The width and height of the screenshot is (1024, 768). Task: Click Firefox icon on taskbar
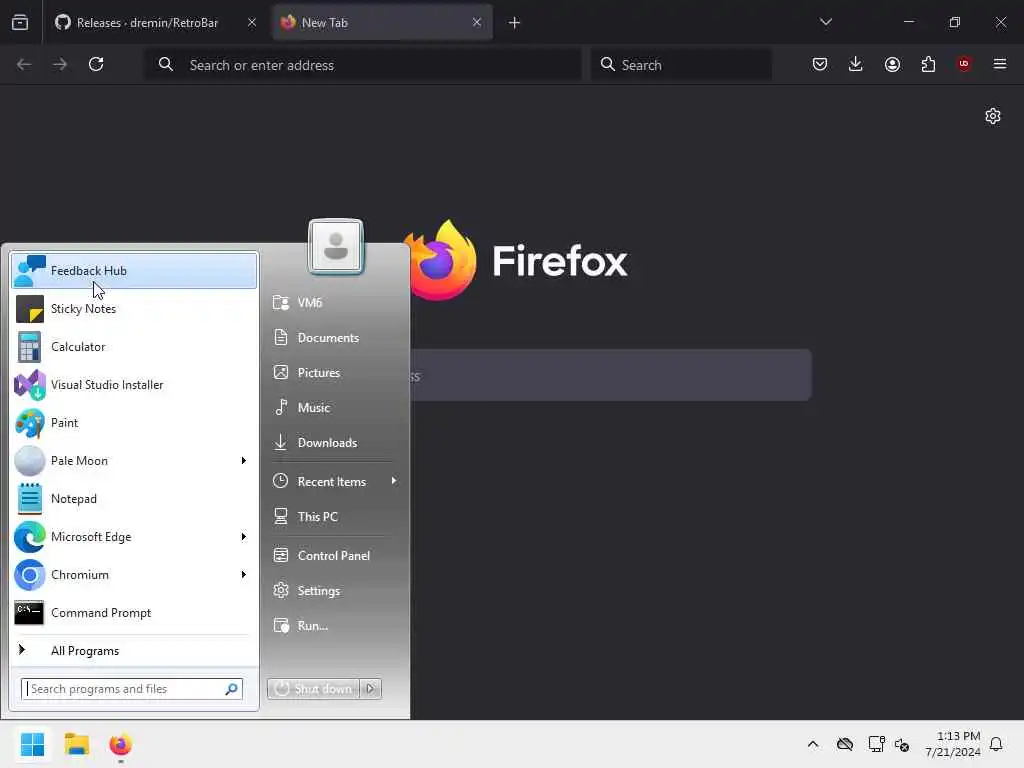point(121,744)
